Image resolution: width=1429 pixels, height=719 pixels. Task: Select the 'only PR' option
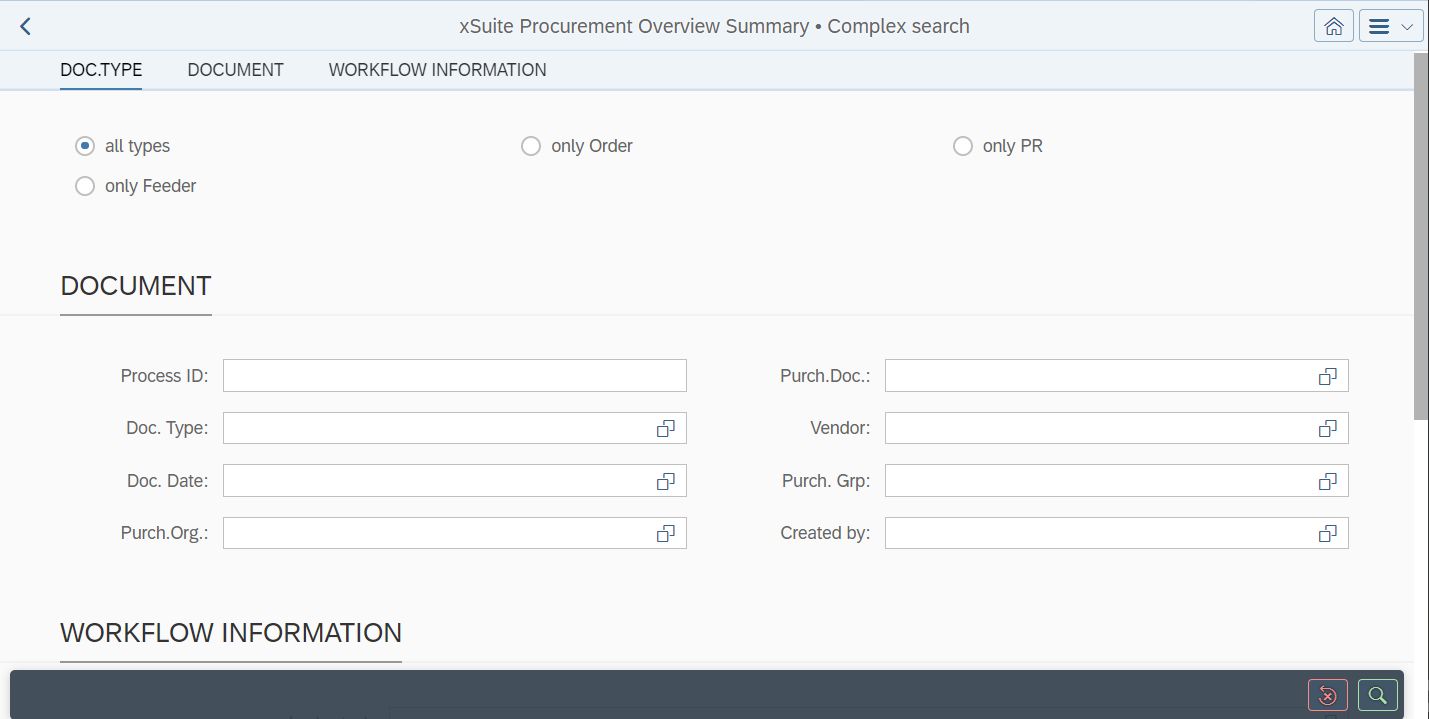coord(963,145)
